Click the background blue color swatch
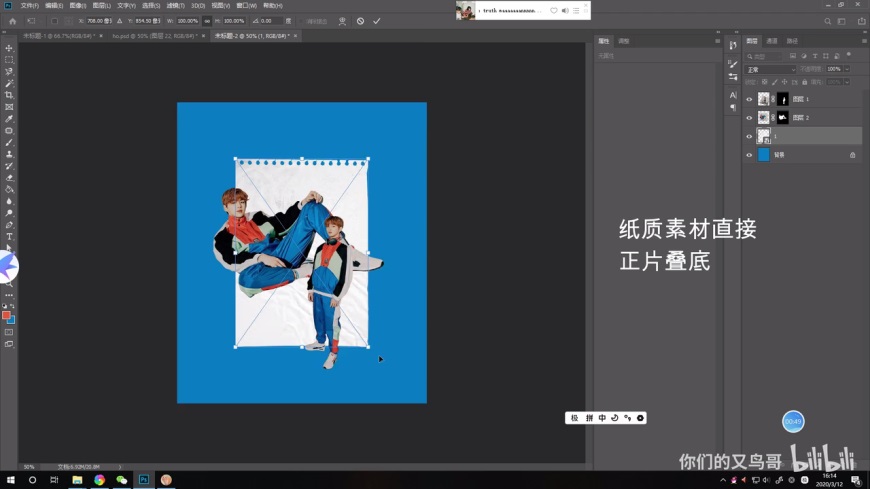 [12, 320]
